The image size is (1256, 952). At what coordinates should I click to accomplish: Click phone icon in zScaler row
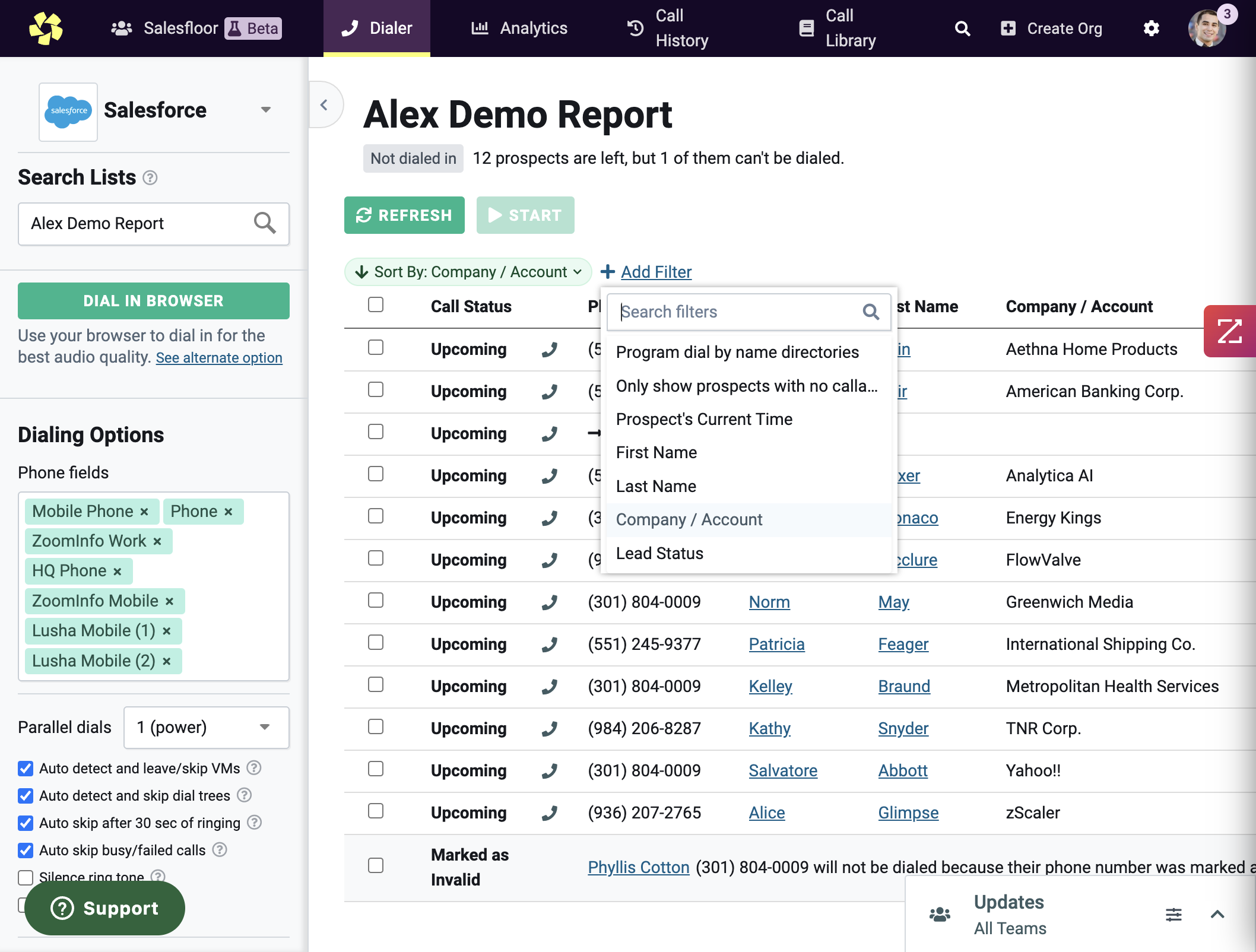point(550,813)
